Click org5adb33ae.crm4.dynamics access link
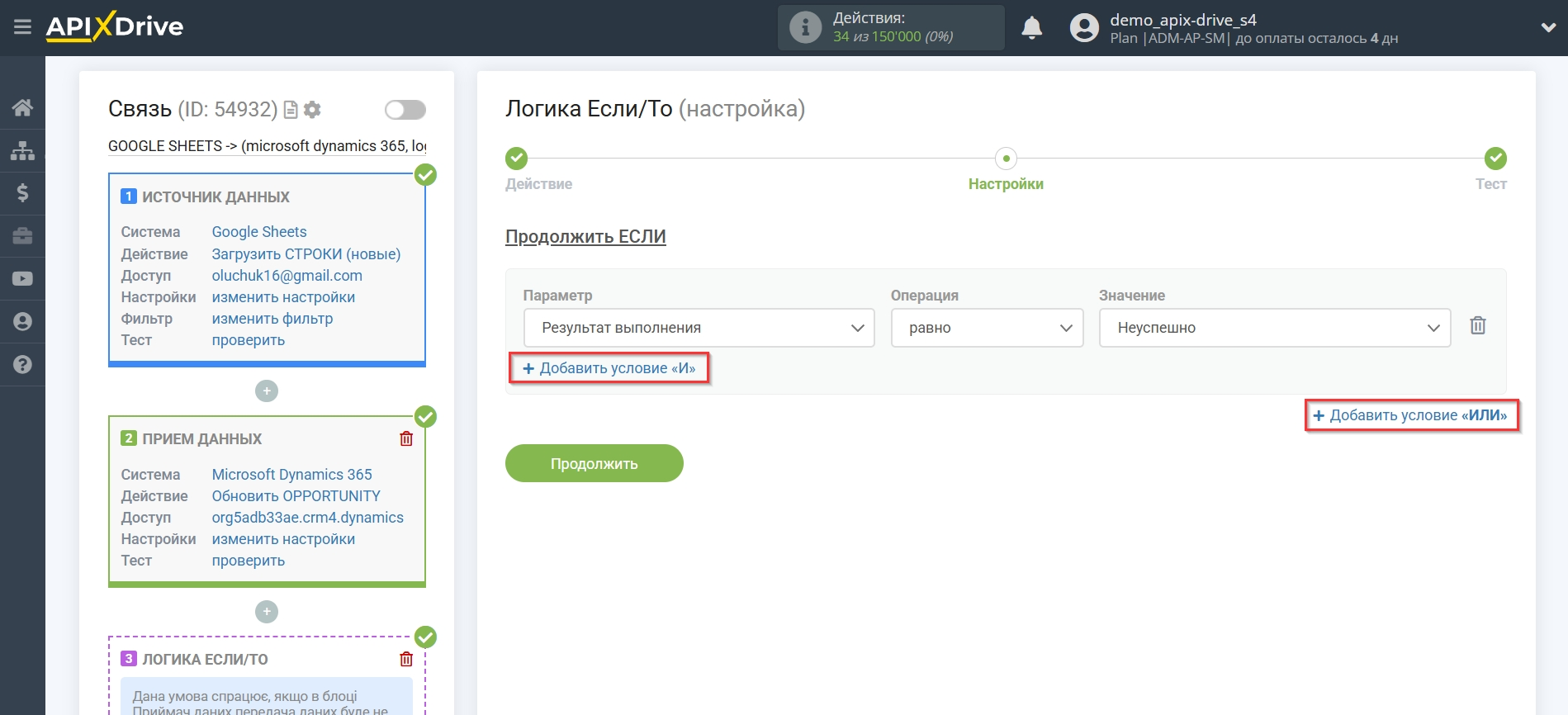The image size is (1568, 715). pyautogui.click(x=308, y=518)
